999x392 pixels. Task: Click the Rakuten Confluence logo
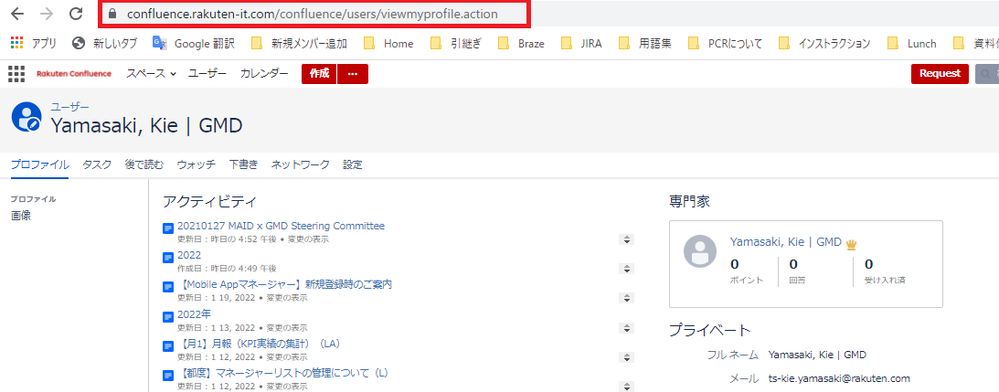73,74
